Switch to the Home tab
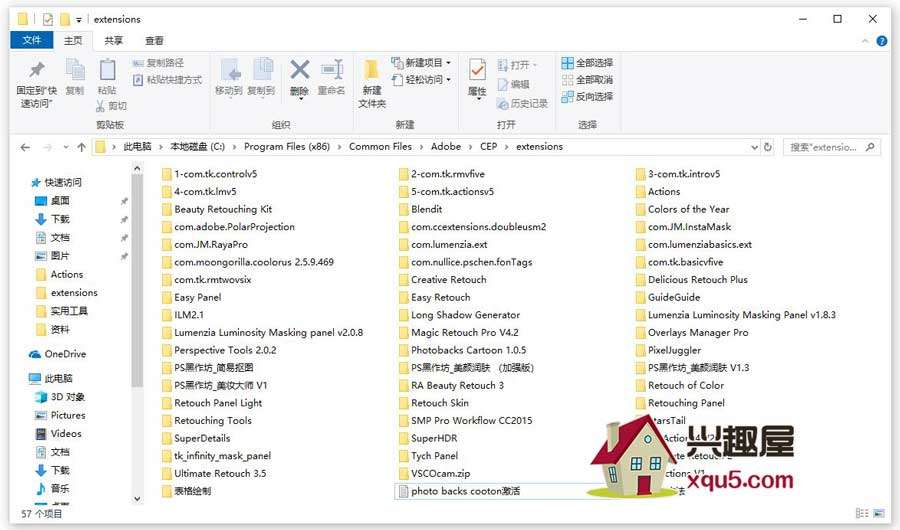The width and height of the screenshot is (900, 530). tap(73, 40)
